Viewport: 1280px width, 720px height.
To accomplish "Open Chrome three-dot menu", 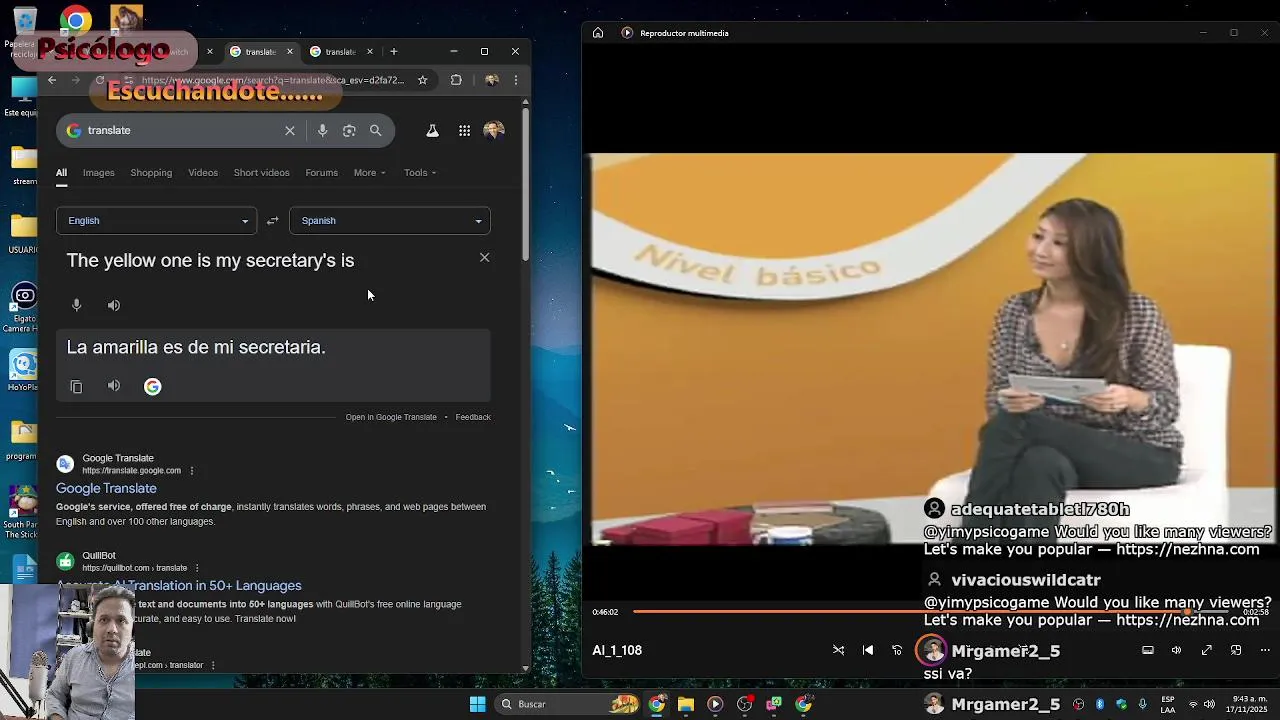I will pos(516,80).
